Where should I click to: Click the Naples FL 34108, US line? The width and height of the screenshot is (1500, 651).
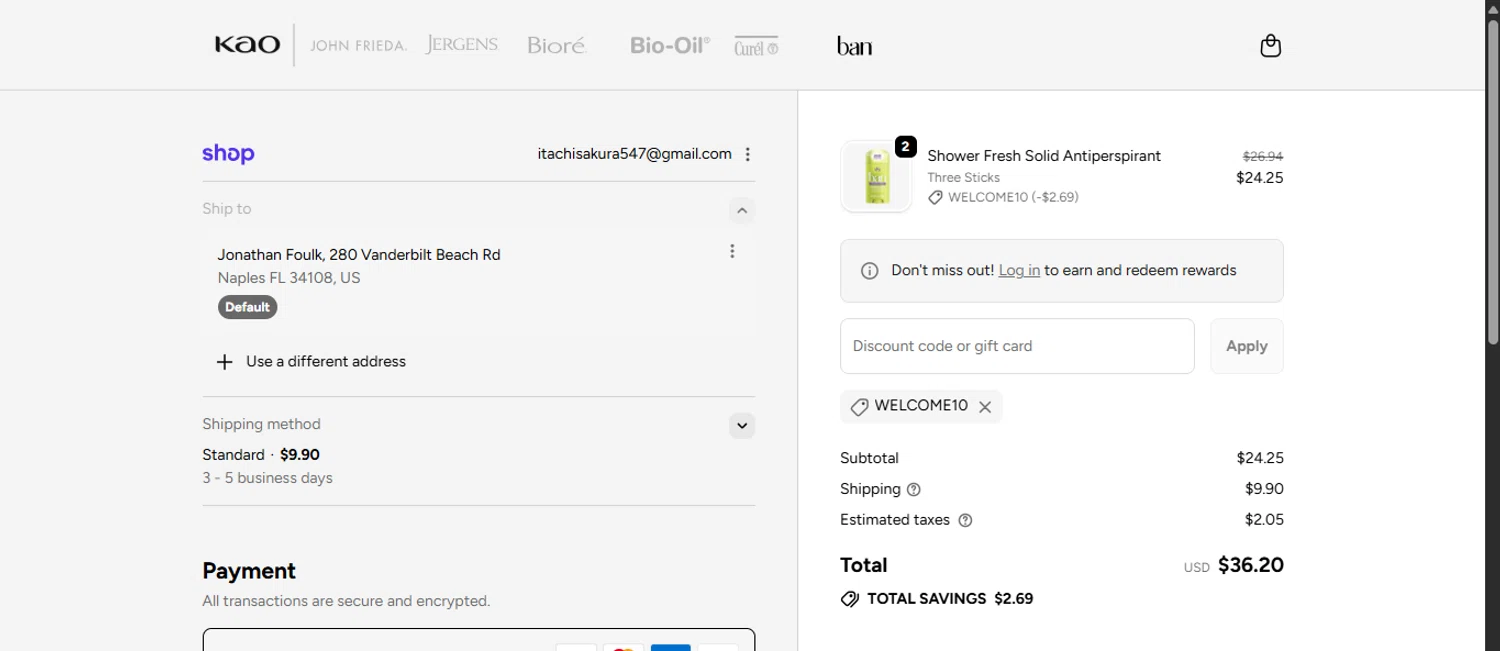(x=289, y=278)
